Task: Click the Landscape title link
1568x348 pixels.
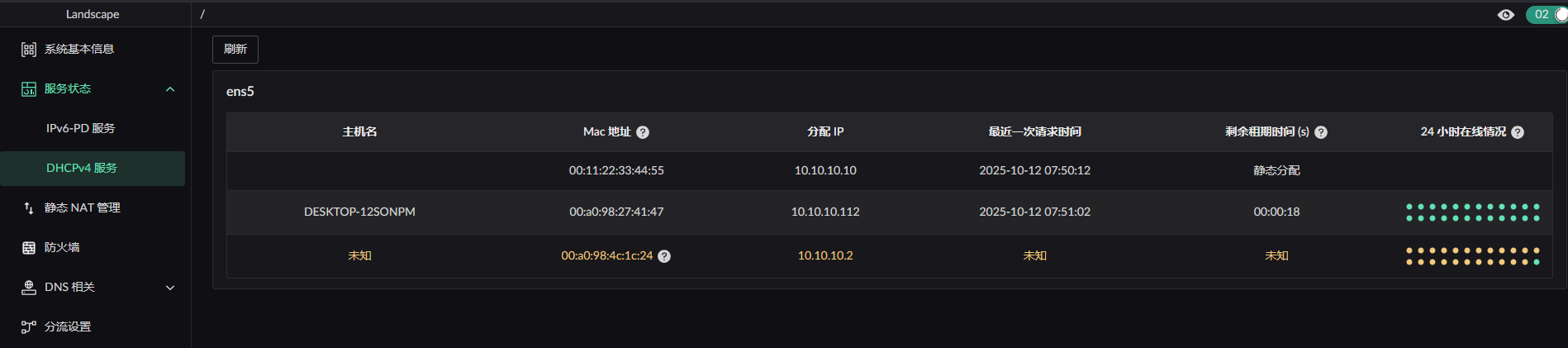Action: coord(93,14)
